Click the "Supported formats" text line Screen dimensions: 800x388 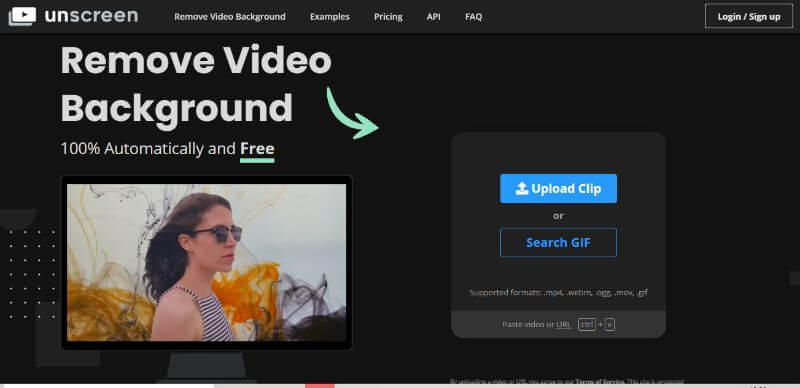tap(558, 293)
